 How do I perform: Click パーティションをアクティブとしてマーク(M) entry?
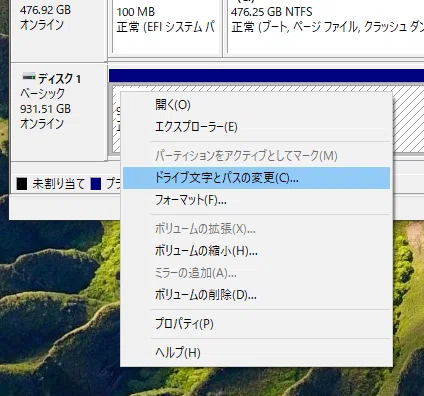click(x=256, y=156)
